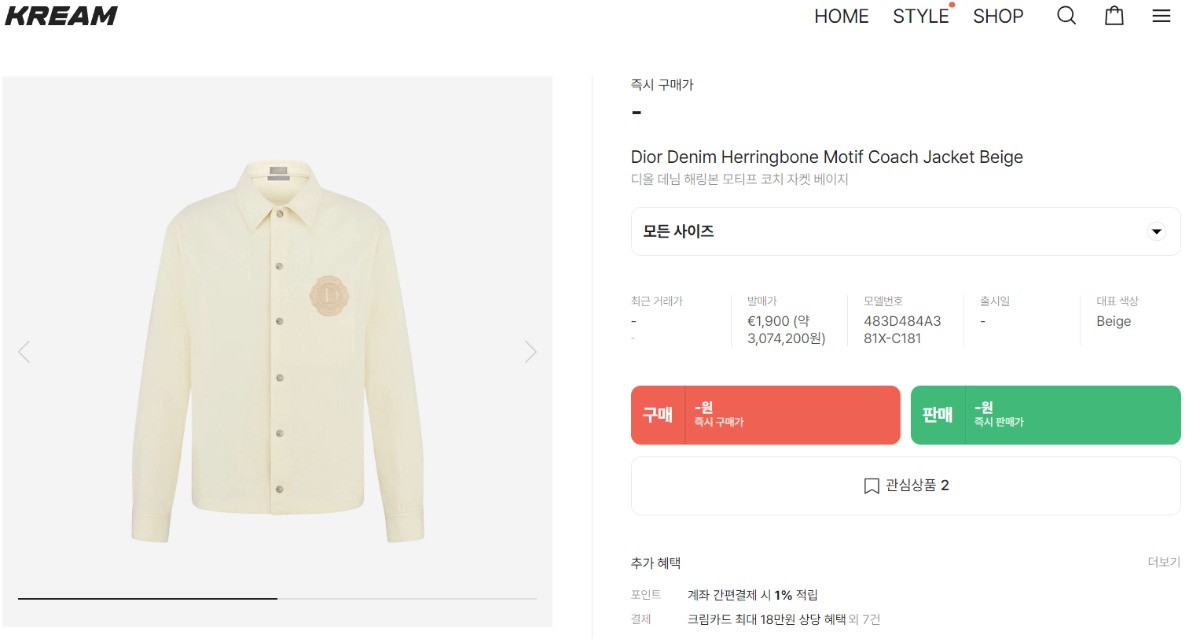Open the hamburger menu icon
Viewport: 1200px width, 639px height.
tap(1161, 16)
